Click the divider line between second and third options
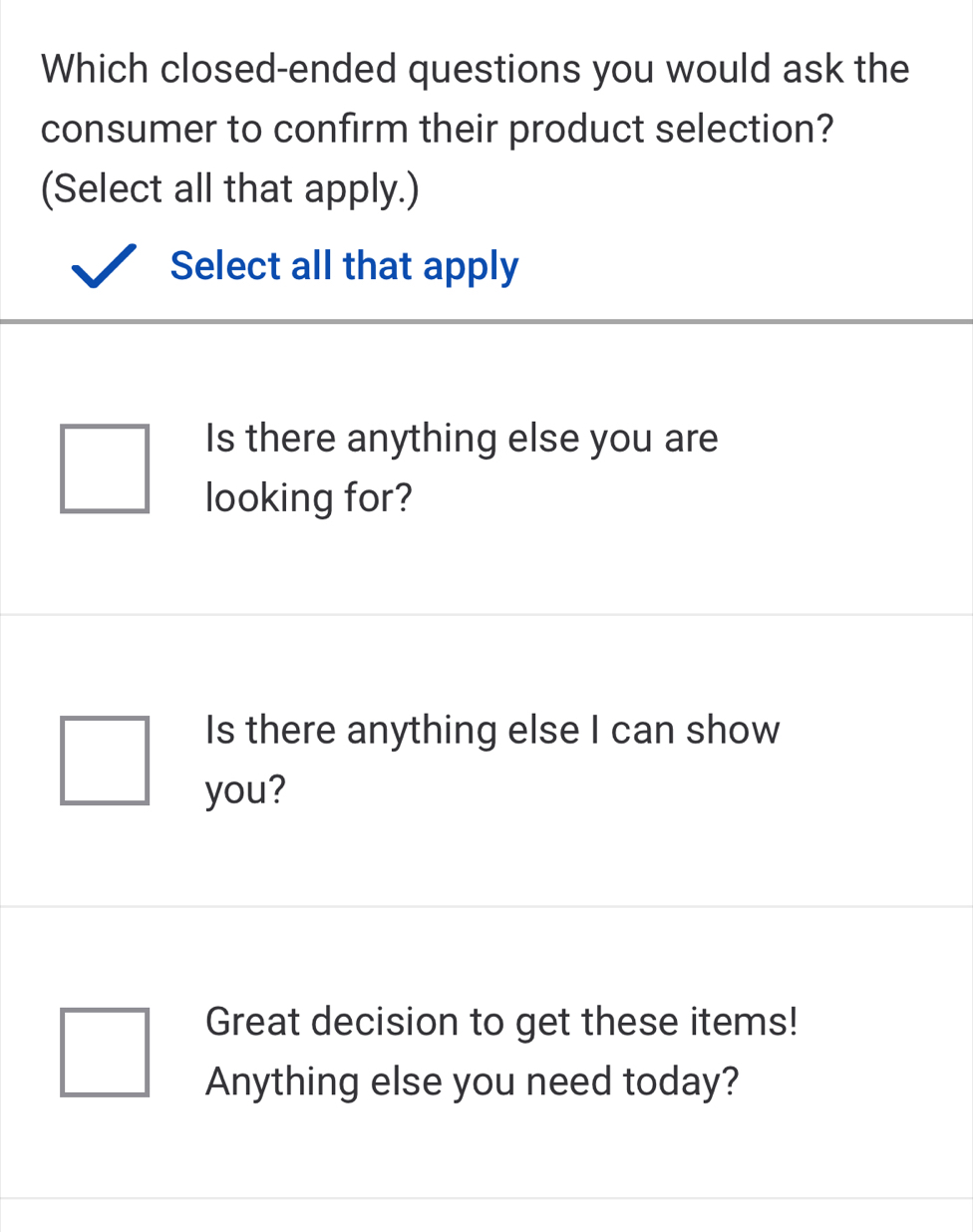 point(486,907)
